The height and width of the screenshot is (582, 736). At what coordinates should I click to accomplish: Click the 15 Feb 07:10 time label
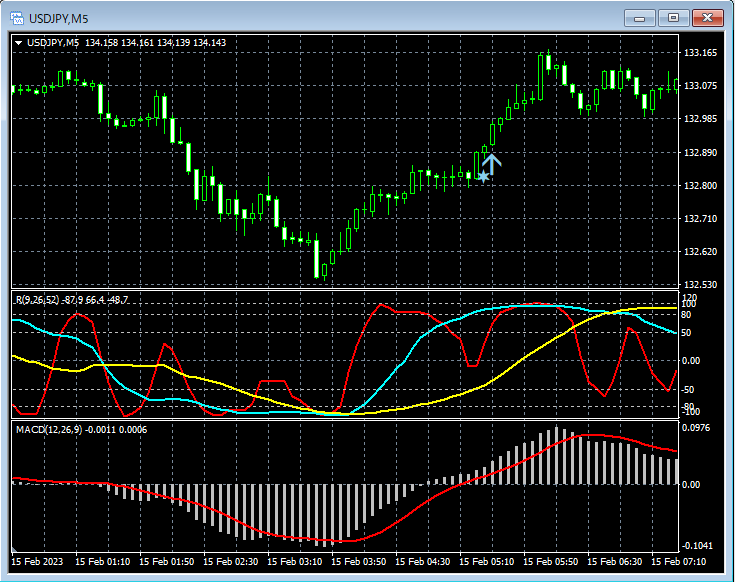pos(678,561)
